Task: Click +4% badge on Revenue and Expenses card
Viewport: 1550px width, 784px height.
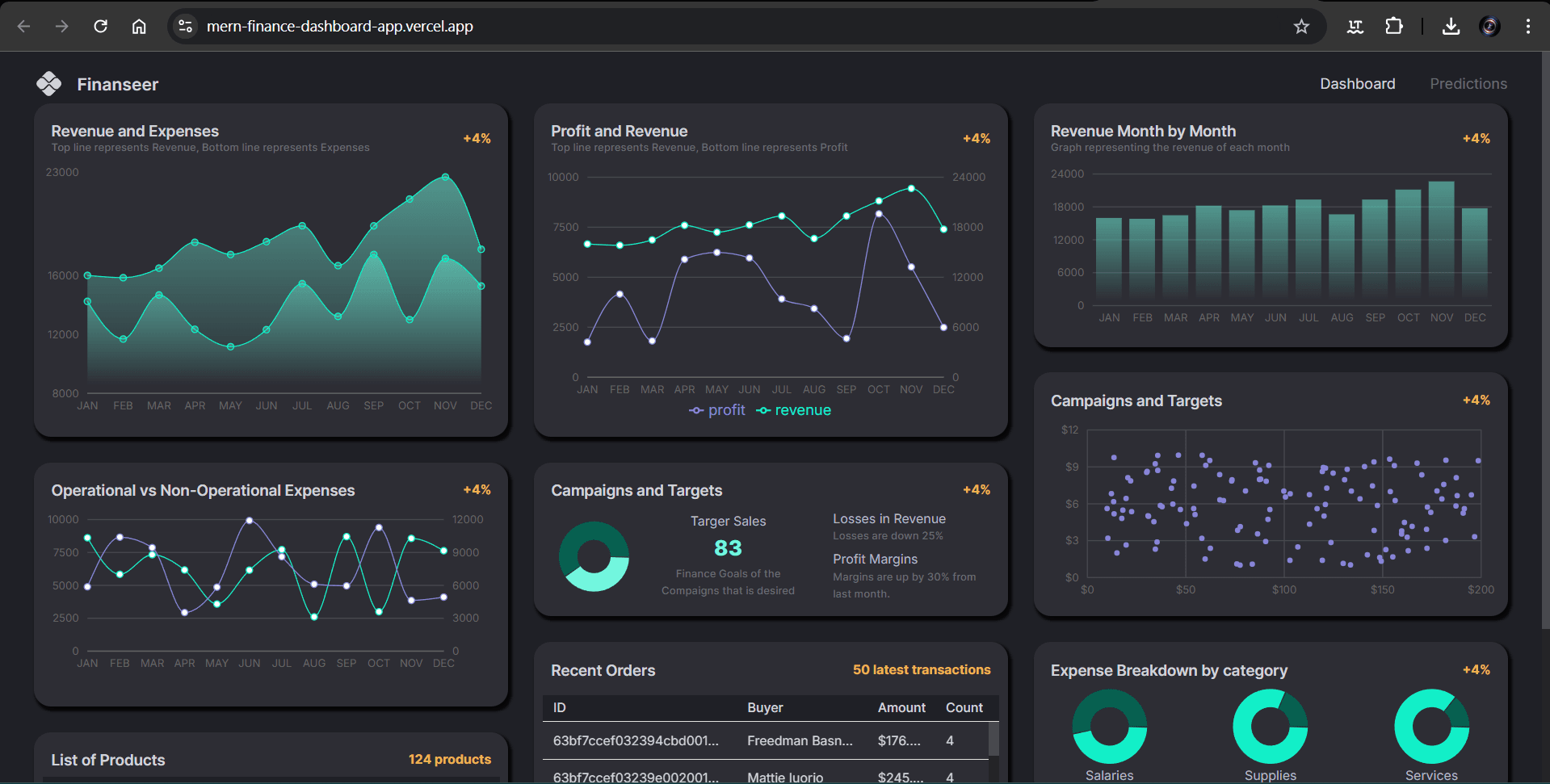Action: (477, 139)
